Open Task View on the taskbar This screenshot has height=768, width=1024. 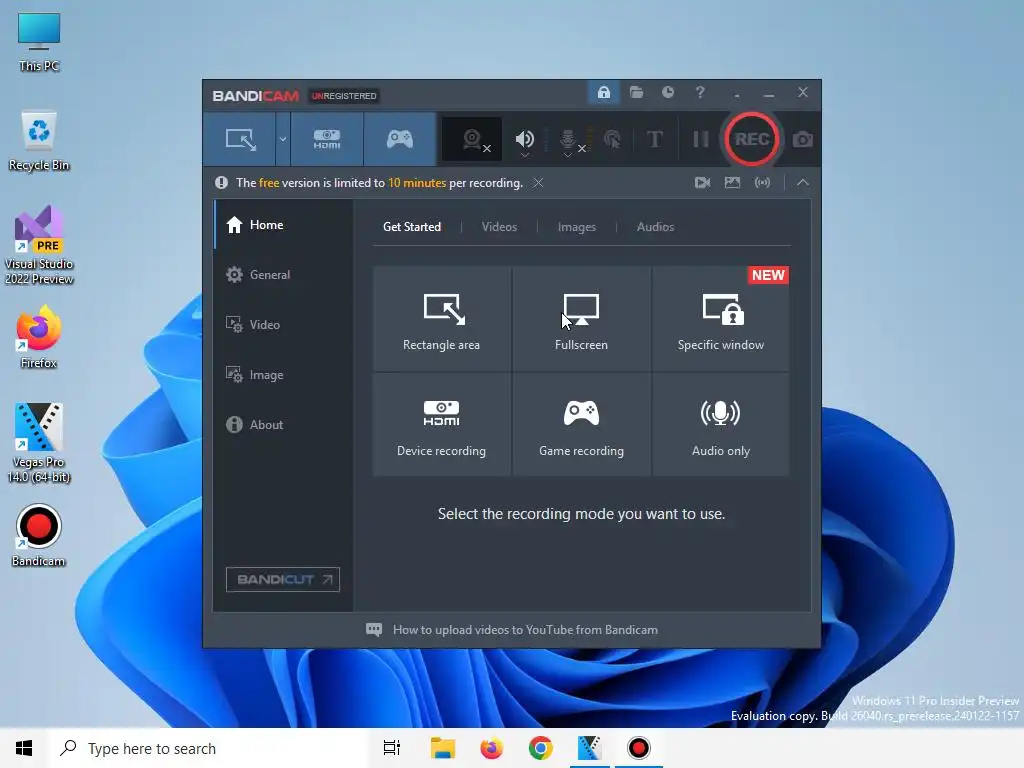click(391, 748)
